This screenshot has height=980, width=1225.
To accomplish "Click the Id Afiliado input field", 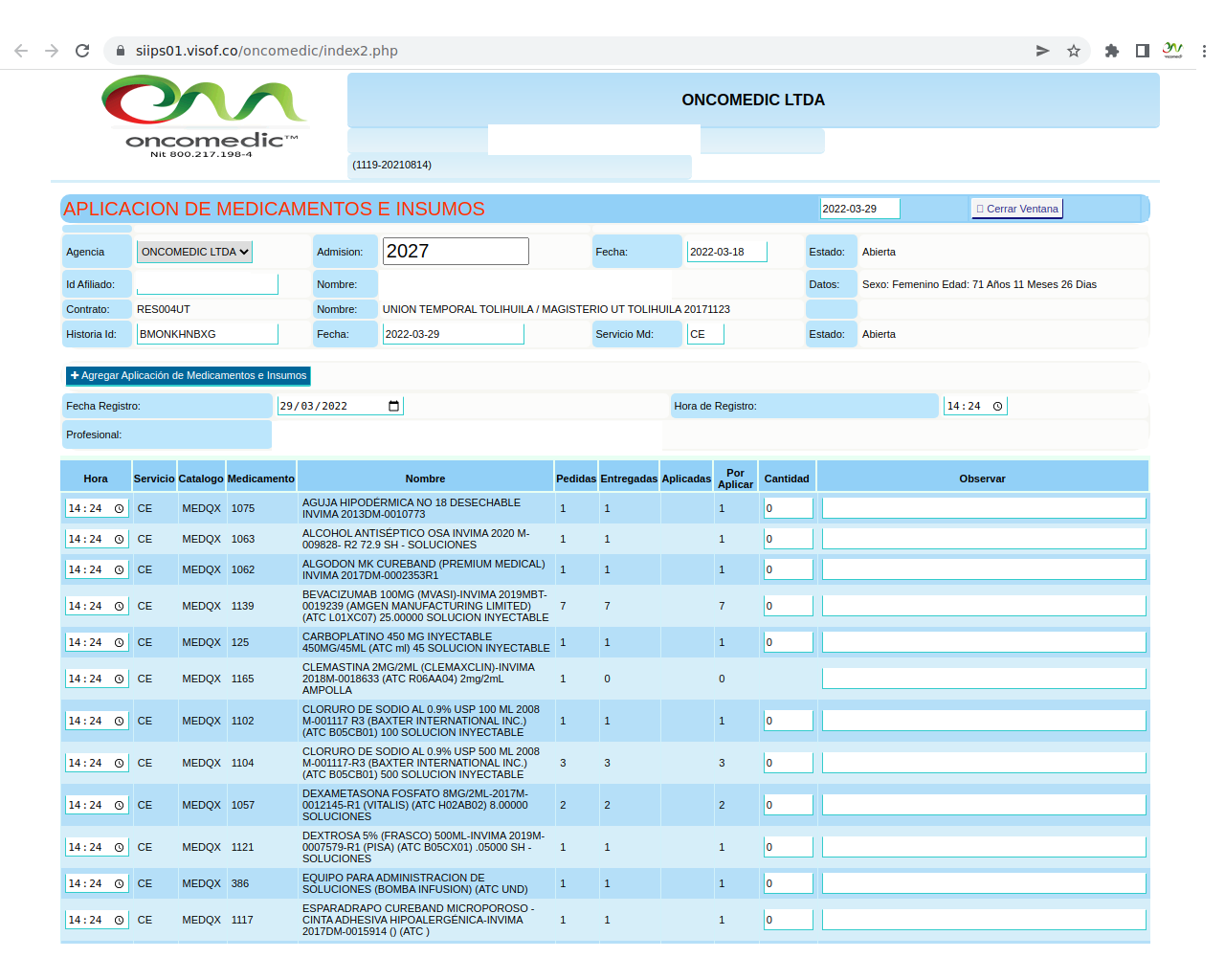I will 207,284.
